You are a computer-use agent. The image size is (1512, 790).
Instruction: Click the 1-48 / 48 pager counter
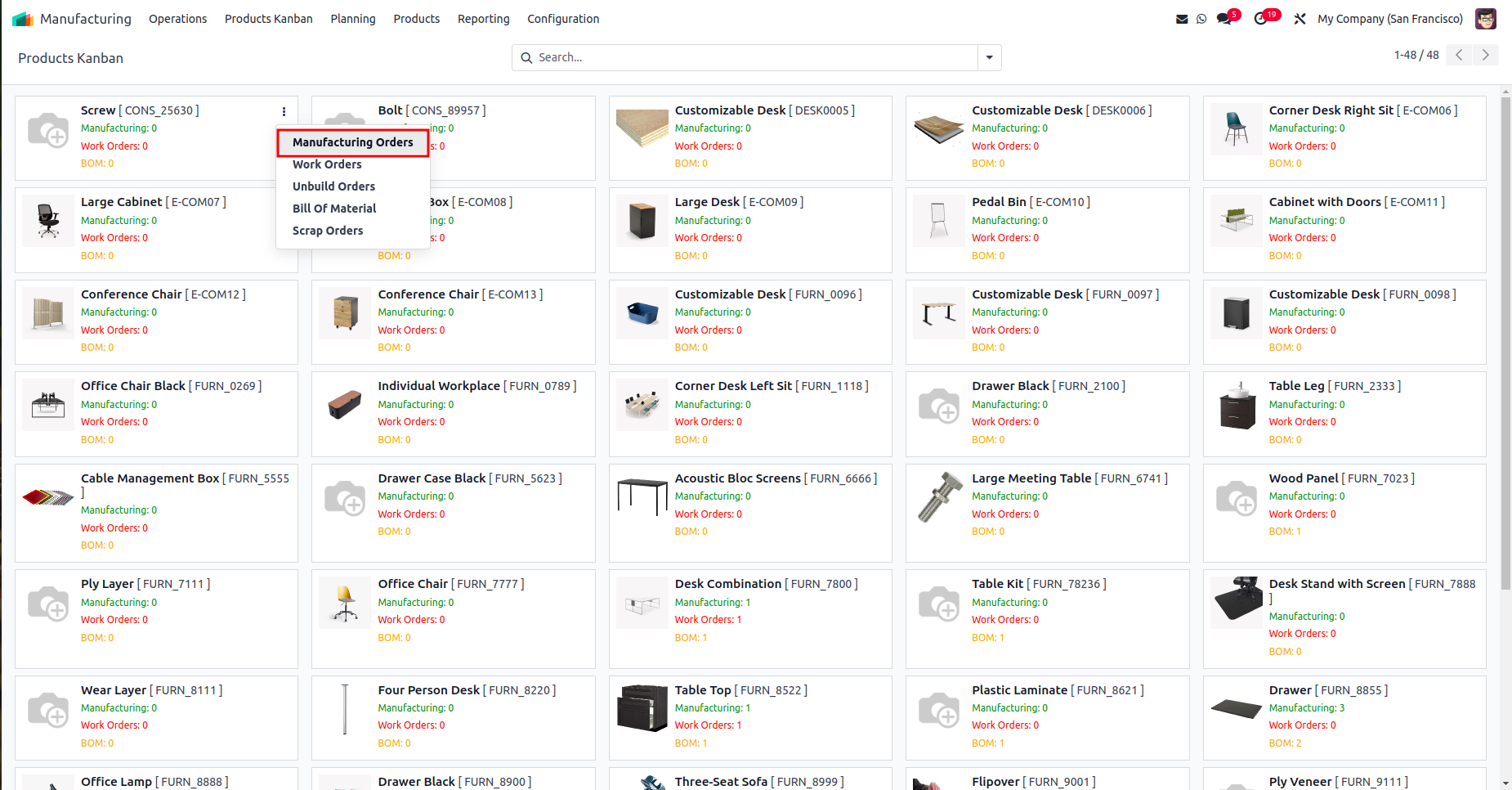[x=1416, y=55]
